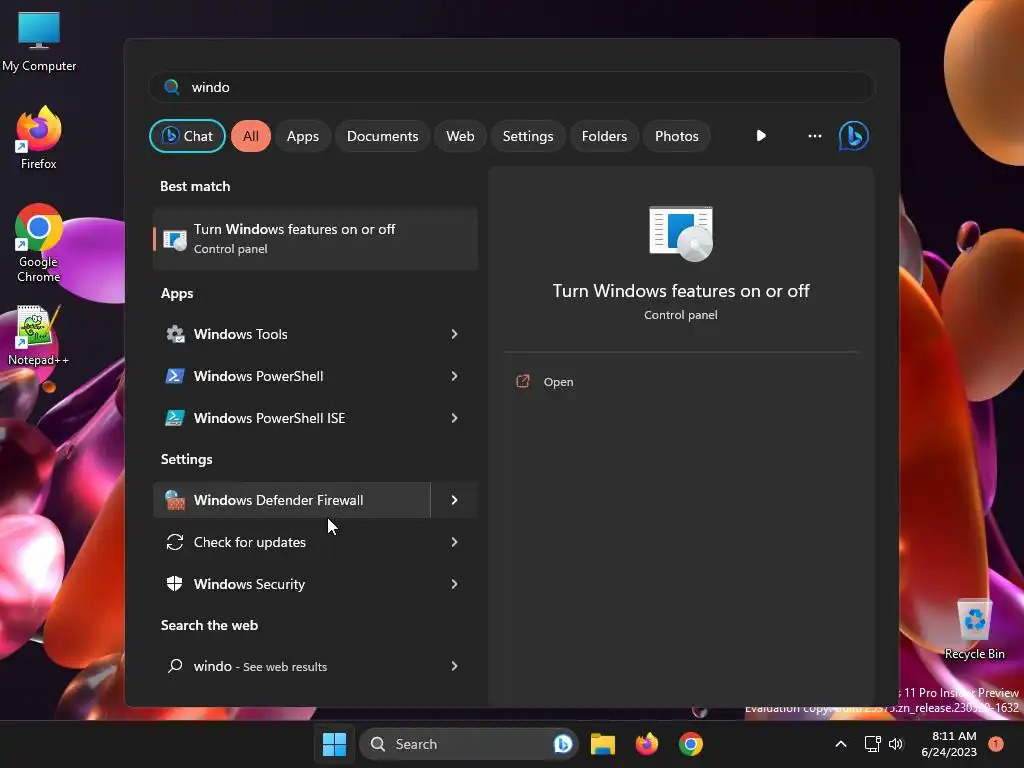Click the Windows Start button on taskbar
1024x768 pixels.
point(334,744)
